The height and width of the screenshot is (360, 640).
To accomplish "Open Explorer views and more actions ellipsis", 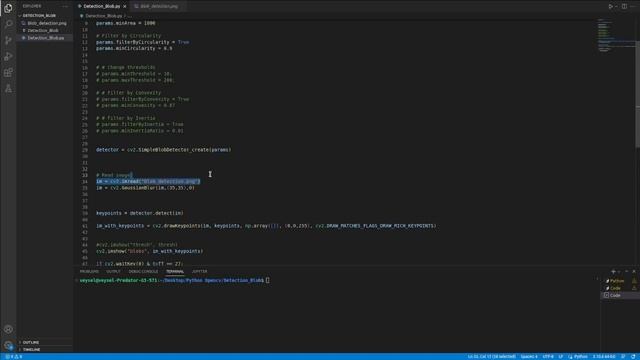I will point(65,6).
